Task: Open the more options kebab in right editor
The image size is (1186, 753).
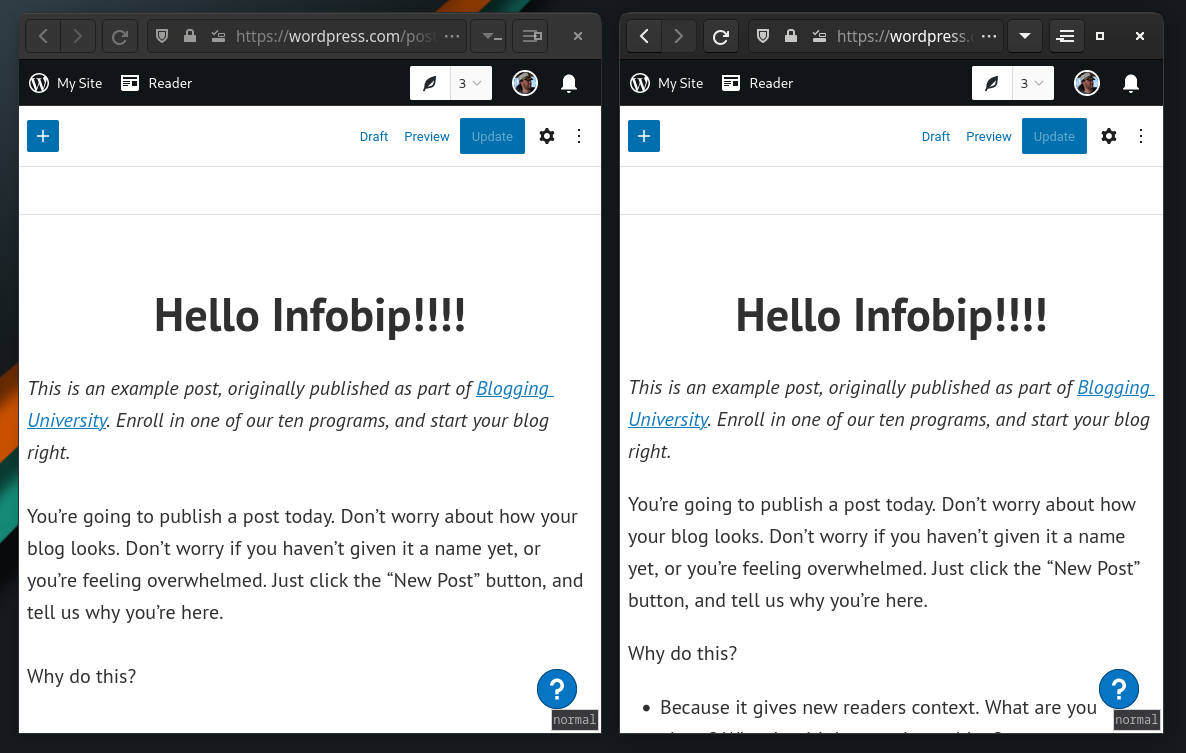Action: (x=1141, y=136)
